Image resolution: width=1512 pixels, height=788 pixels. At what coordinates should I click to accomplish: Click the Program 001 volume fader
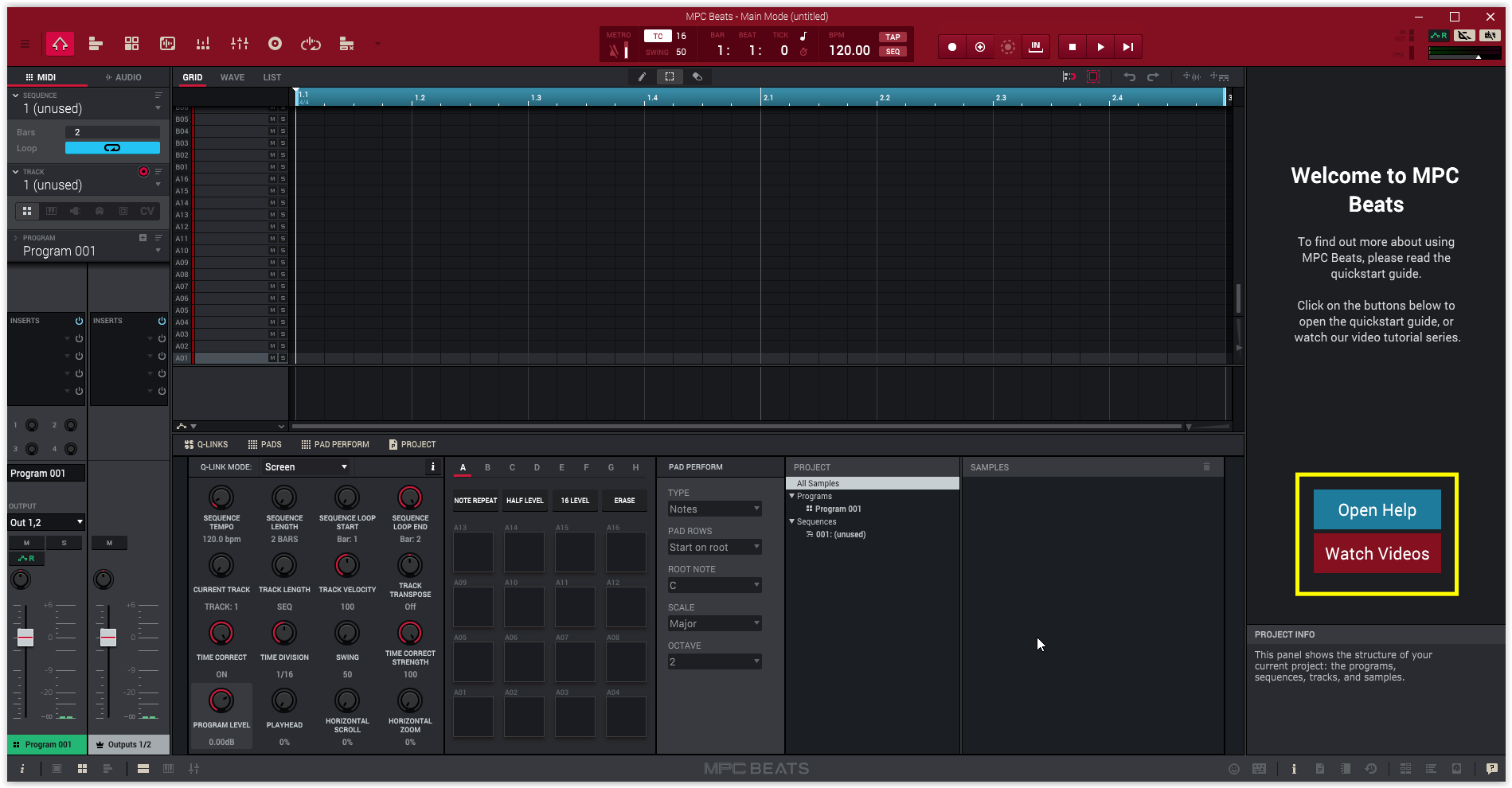pos(25,638)
